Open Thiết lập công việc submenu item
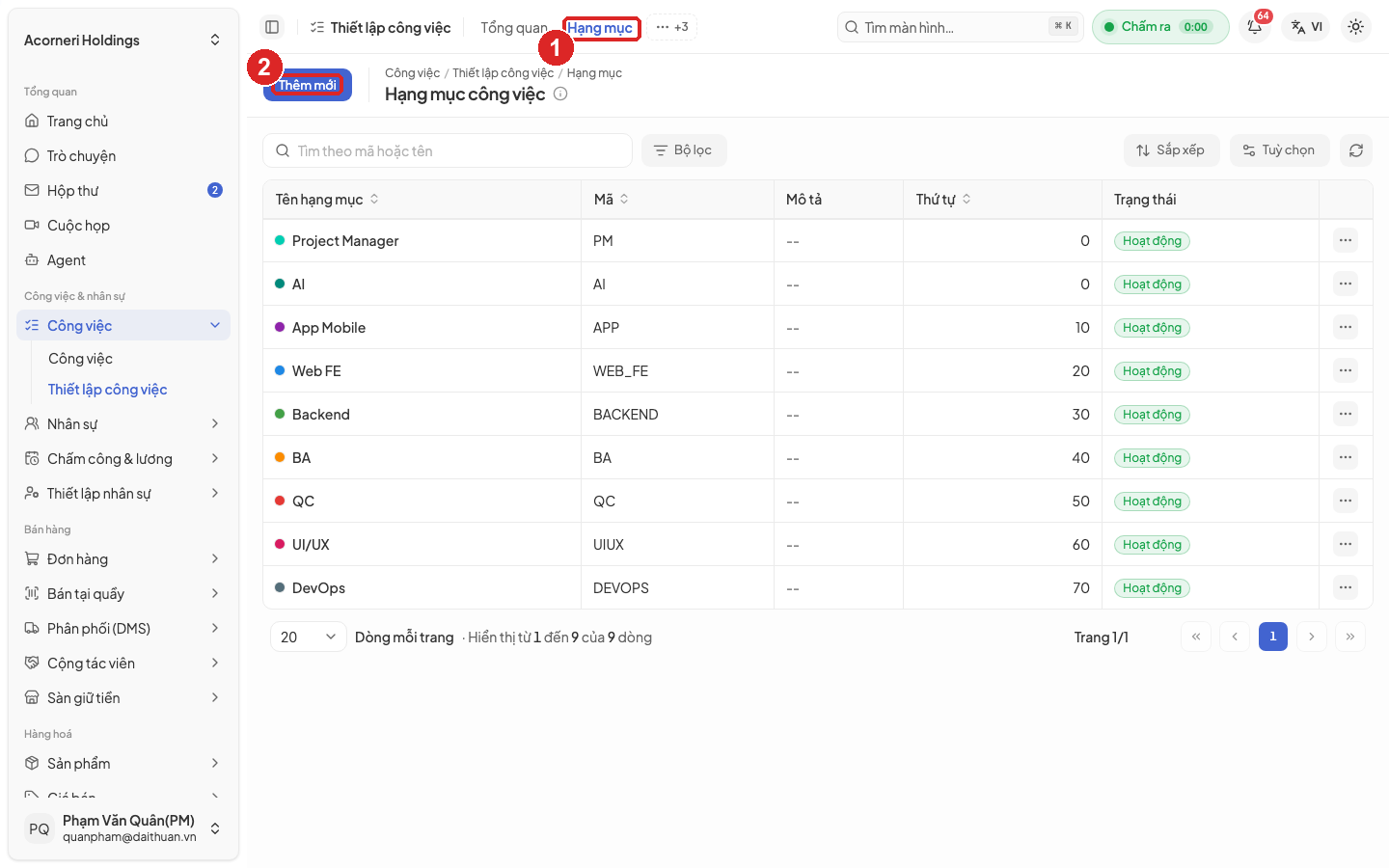1389x868 pixels. 108,390
